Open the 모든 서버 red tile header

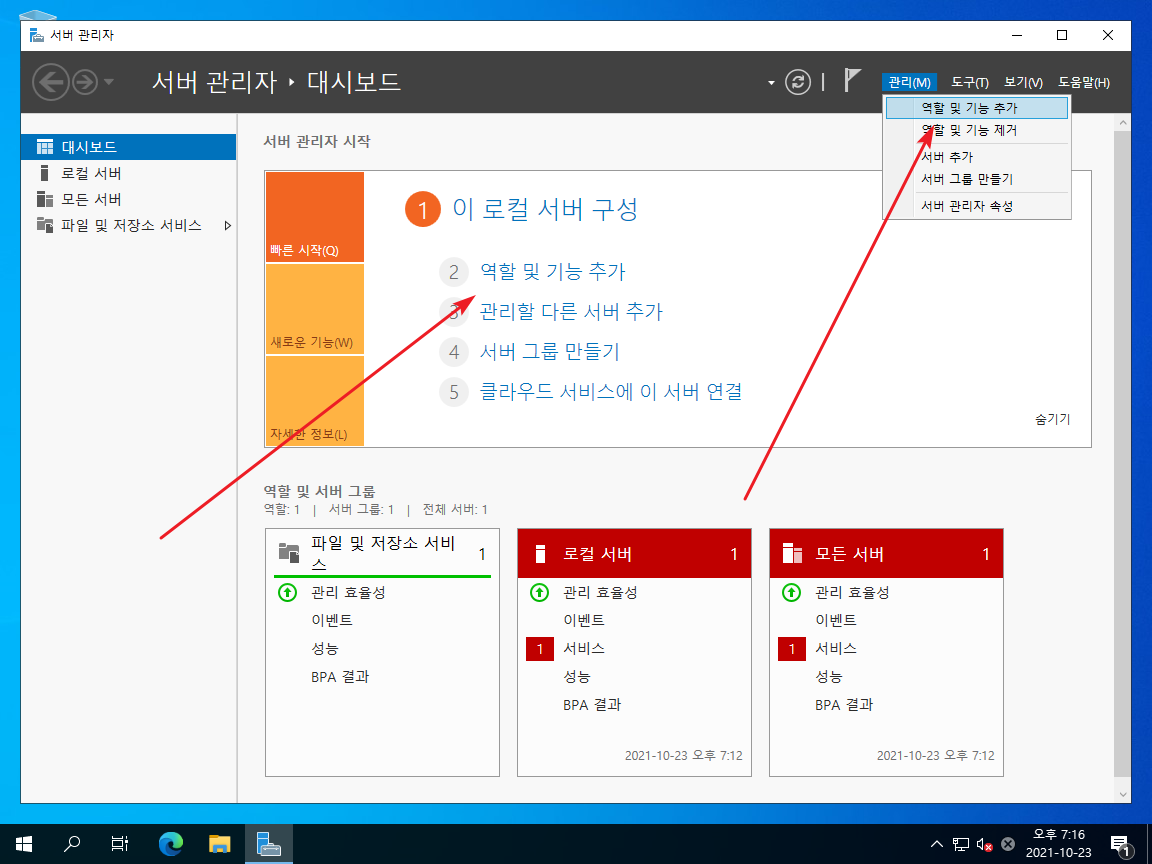click(886, 553)
